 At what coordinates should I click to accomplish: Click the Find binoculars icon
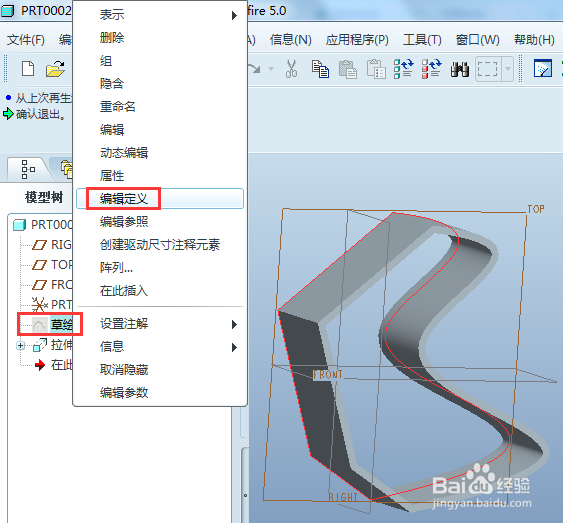[460, 69]
